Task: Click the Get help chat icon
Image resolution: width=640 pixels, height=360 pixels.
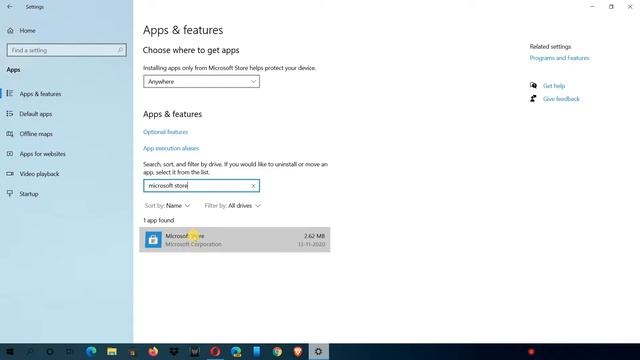Action: tap(533, 85)
